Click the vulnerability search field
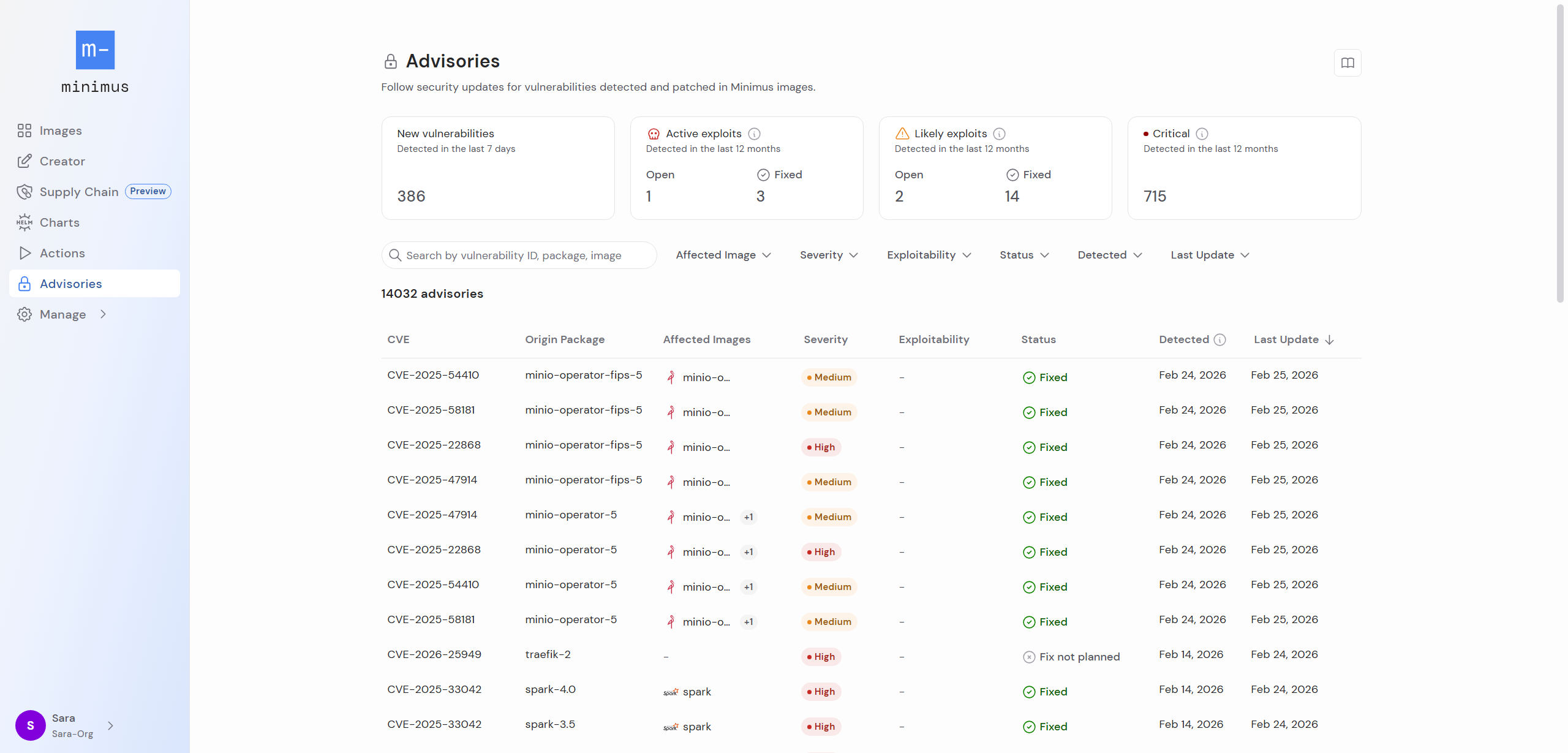Viewport: 1568px width, 753px height. (519, 255)
